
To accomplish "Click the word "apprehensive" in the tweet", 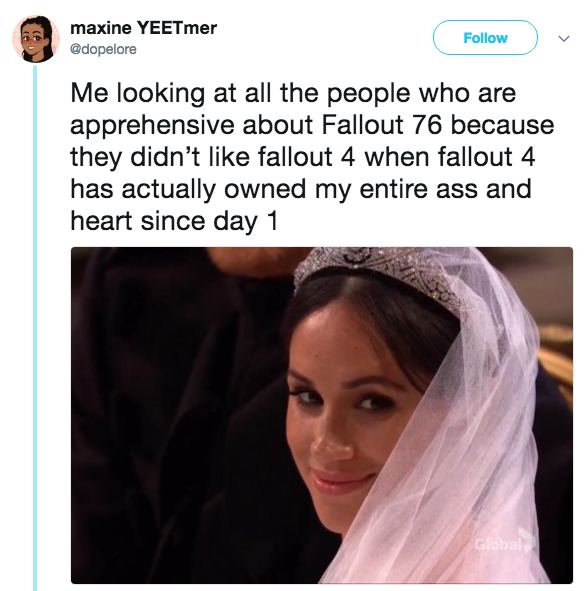I will 152,127.
